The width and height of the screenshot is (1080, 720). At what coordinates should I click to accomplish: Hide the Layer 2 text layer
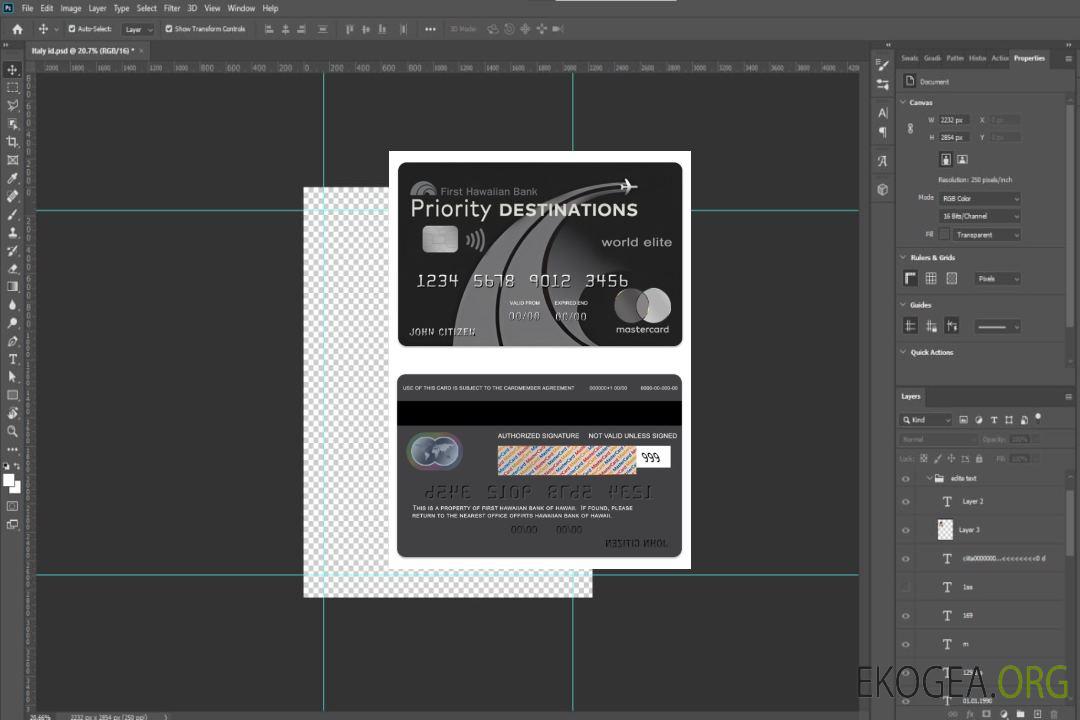[x=906, y=502]
